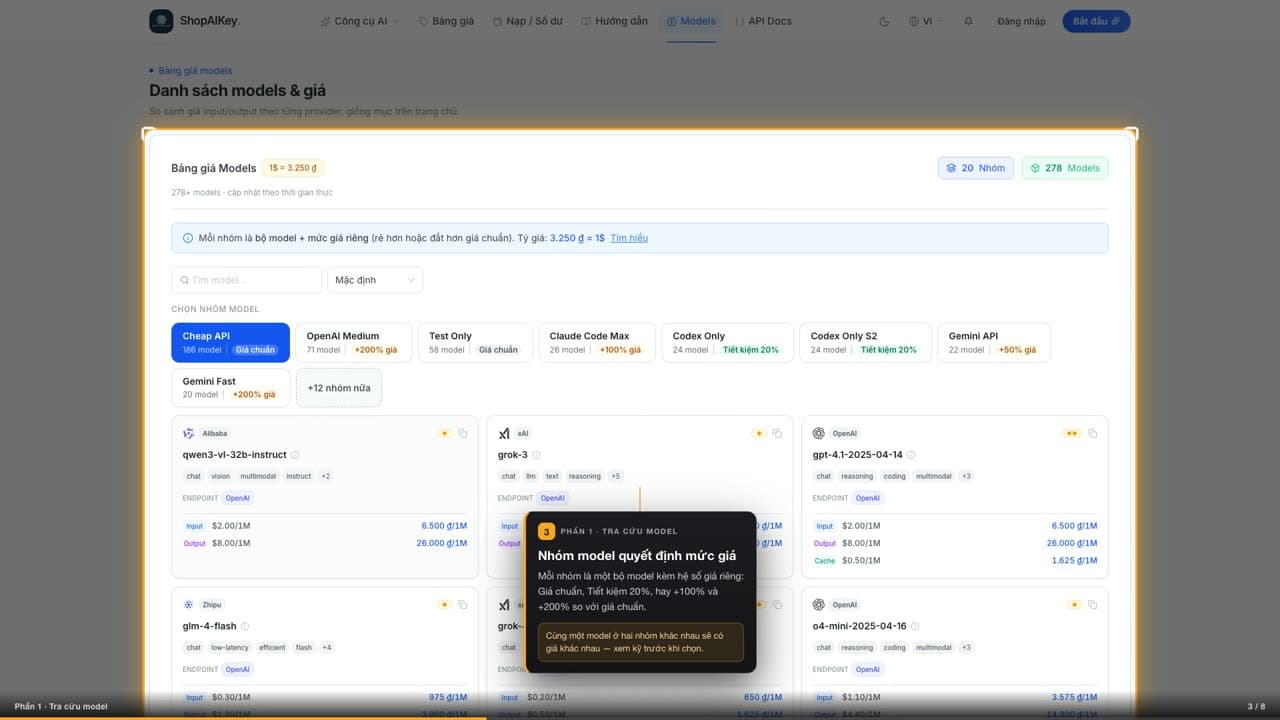This screenshot has width=1280, height=720.
Task: Copy gpt-4.1-2025-04-14 model name icon
Action: (x=1092, y=433)
